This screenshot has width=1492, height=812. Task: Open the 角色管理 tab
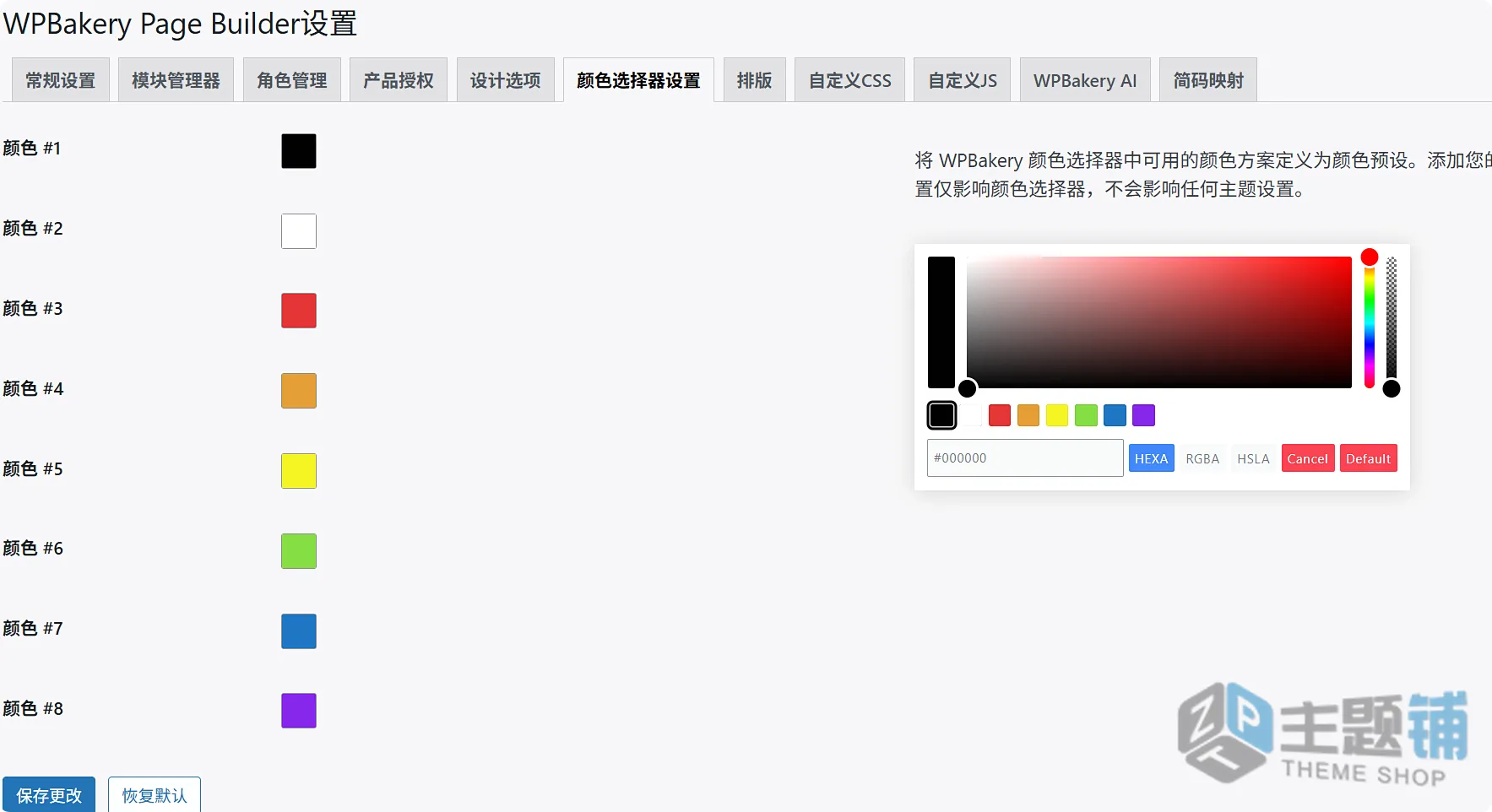point(292,80)
